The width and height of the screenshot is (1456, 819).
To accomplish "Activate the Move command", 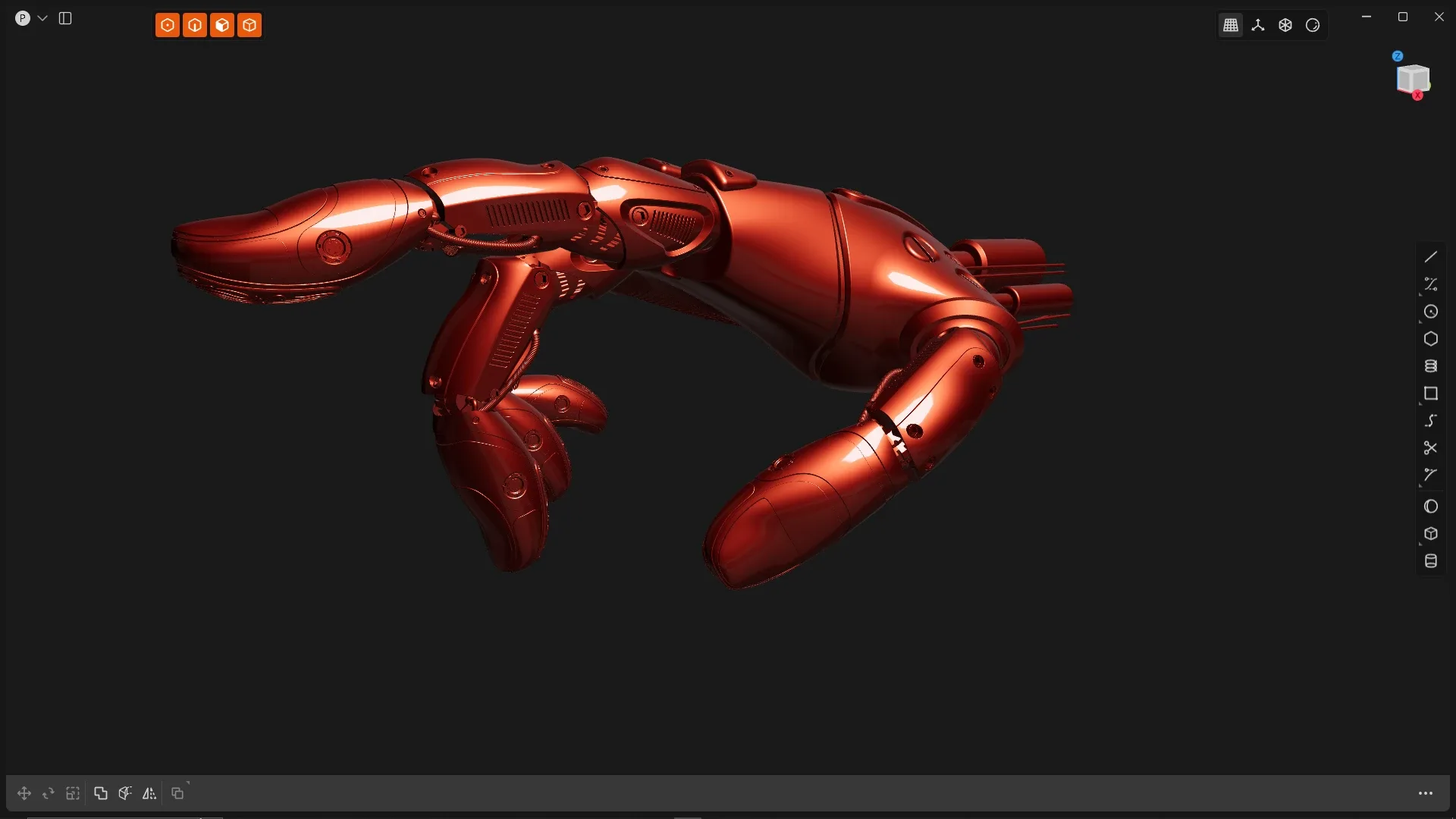I will click(x=24, y=793).
